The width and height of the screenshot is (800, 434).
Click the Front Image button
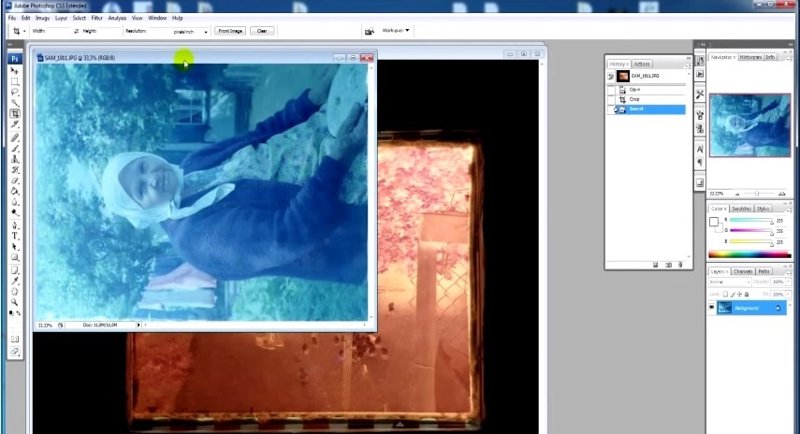pos(229,31)
